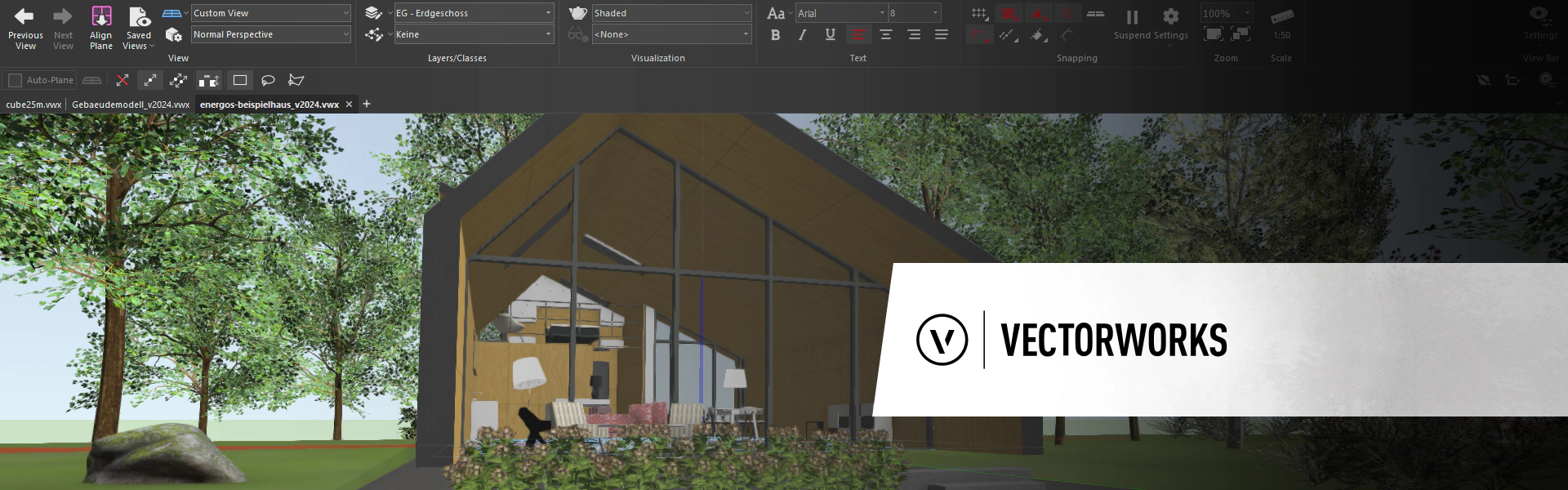Select the Lasso selection mode icon
1568x490 pixels.
(x=268, y=80)
